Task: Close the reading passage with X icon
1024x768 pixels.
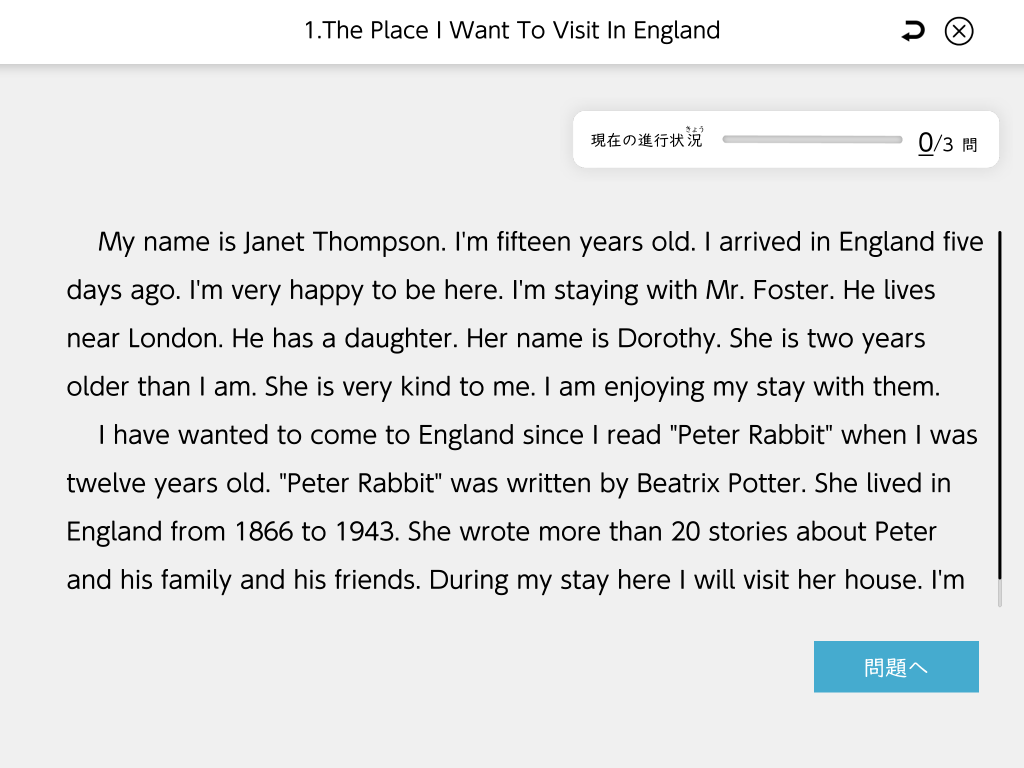Action: point(958,32)
